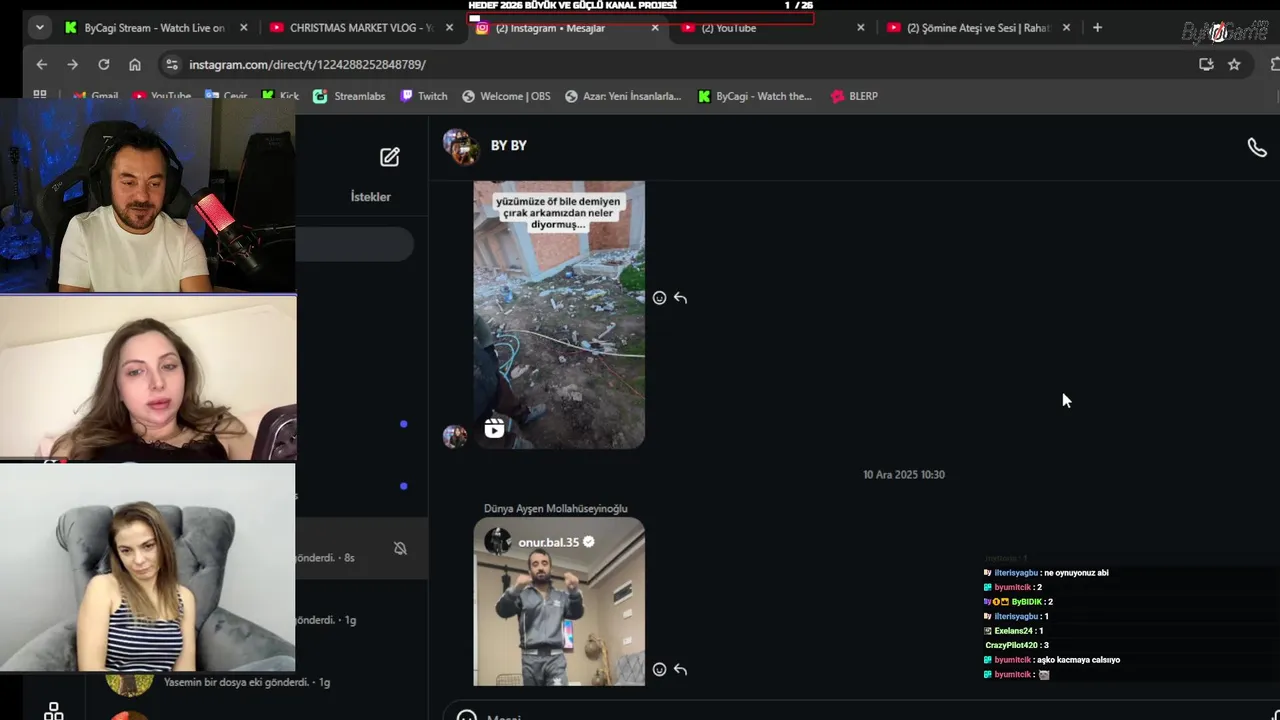Reply to the onur.bal.35 reel message

pos(680,669)
